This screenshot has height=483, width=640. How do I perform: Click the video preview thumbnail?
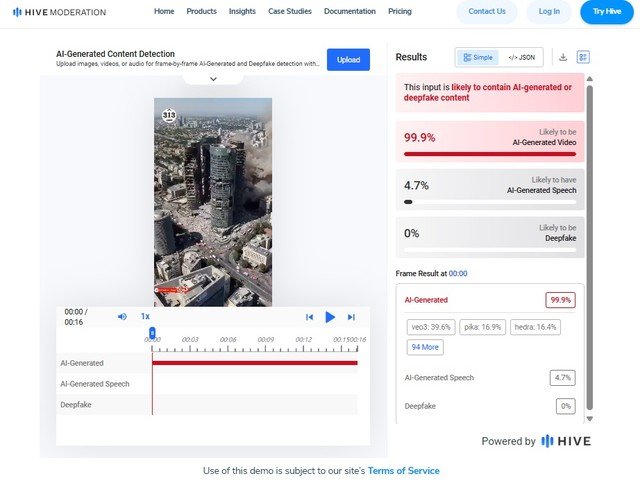click(x=212, y=201)
